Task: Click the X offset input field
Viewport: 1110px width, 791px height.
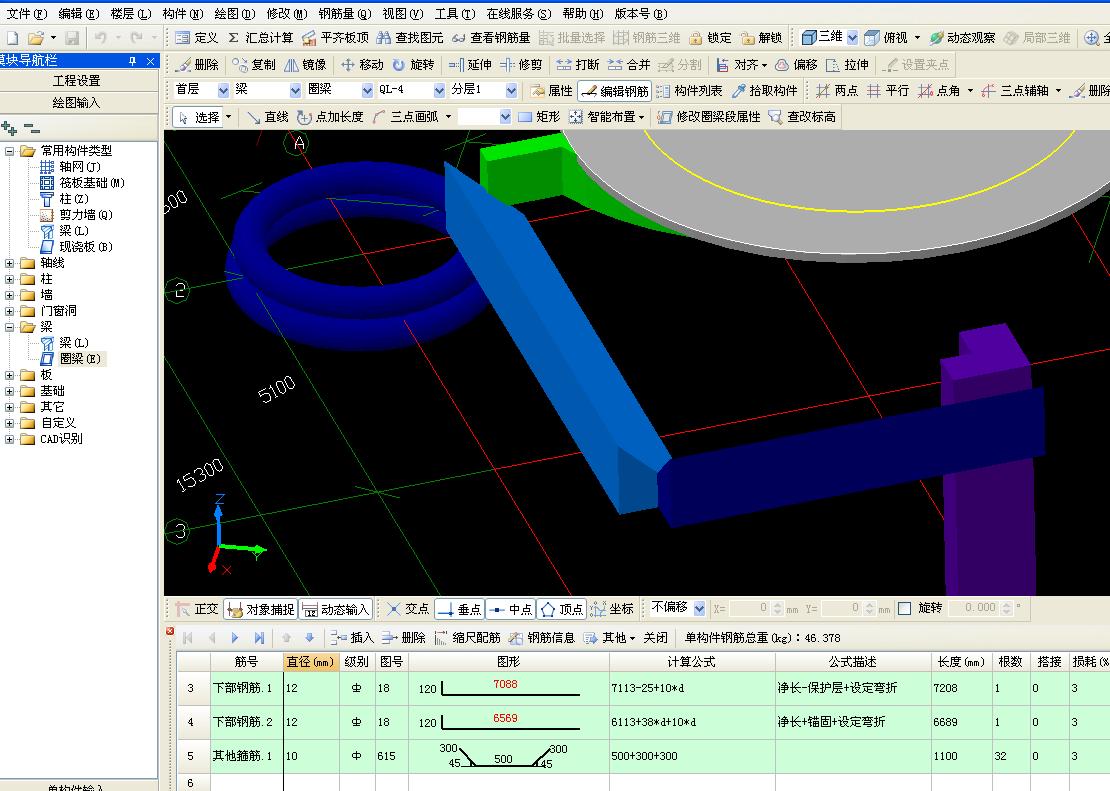Action: coord(750,608)
